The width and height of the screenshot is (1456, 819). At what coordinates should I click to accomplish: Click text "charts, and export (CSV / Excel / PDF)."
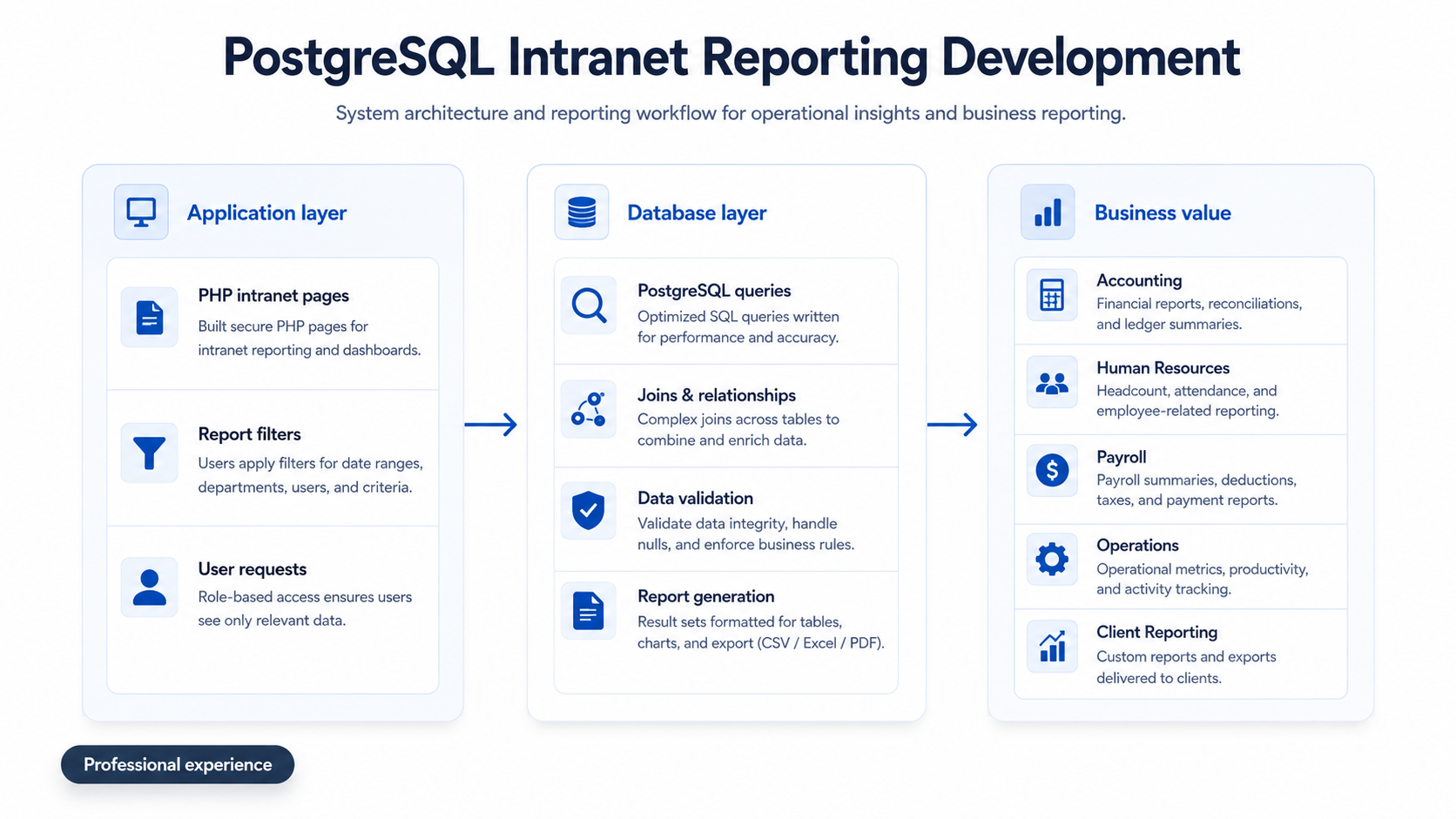point(761,644)
